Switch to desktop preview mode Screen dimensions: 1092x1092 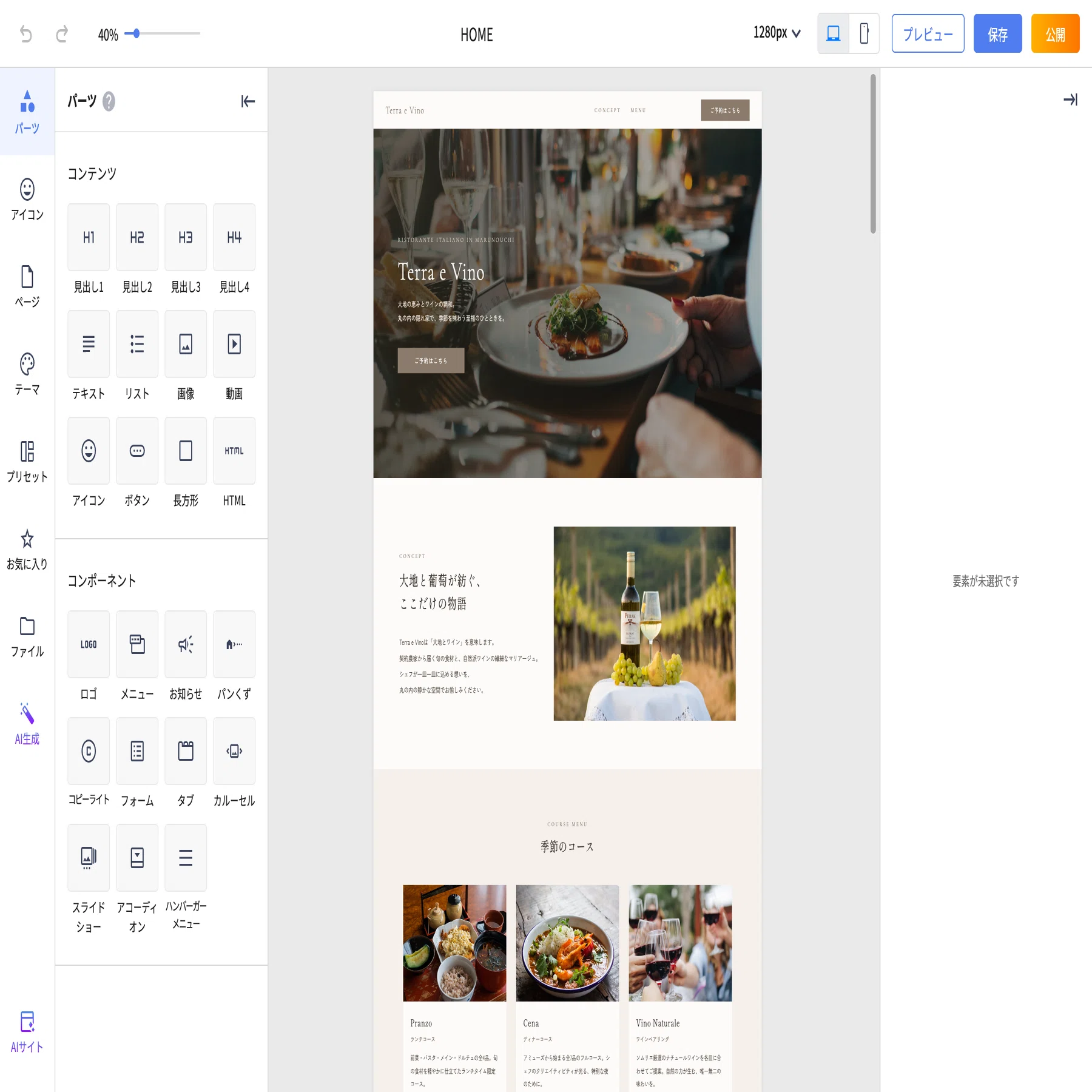[x=833, y=33]
